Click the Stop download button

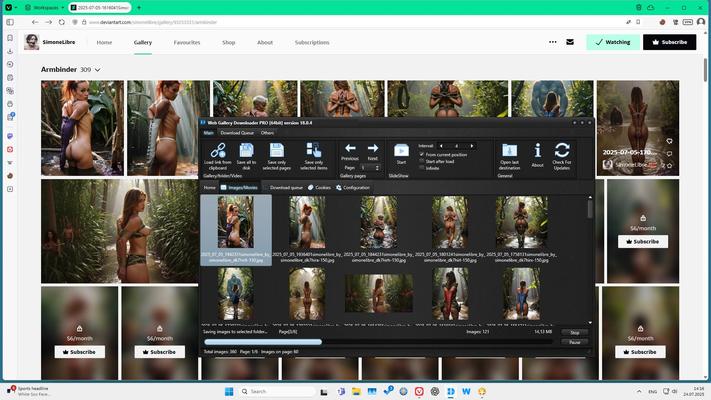(575, 333)
